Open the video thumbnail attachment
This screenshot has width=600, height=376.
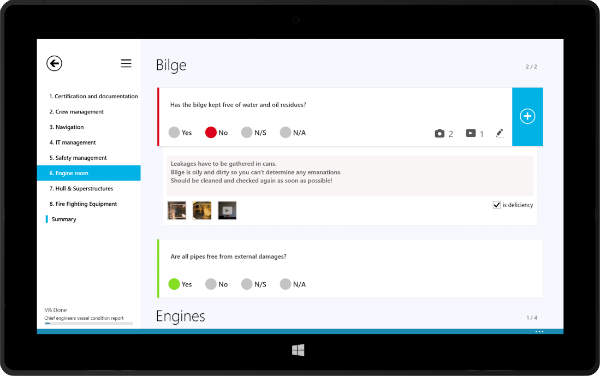227,210
